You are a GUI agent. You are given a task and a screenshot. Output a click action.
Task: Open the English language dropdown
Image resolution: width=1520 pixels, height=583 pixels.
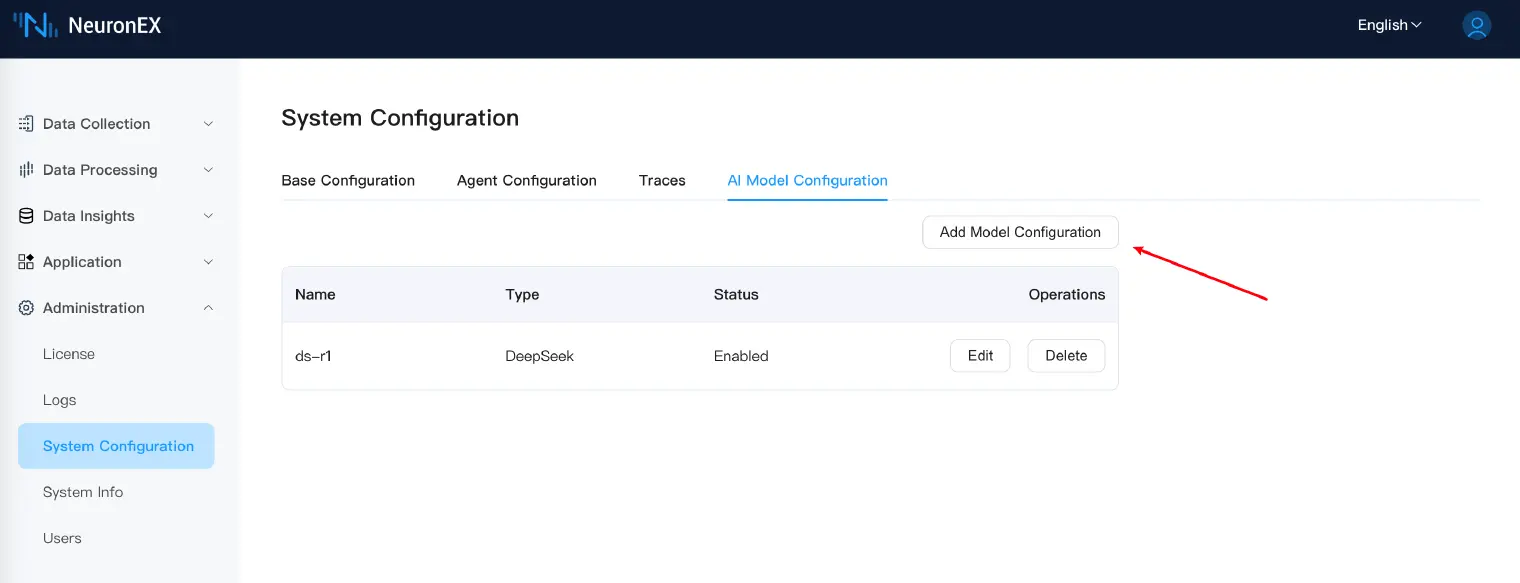(x=1389, y=26)
